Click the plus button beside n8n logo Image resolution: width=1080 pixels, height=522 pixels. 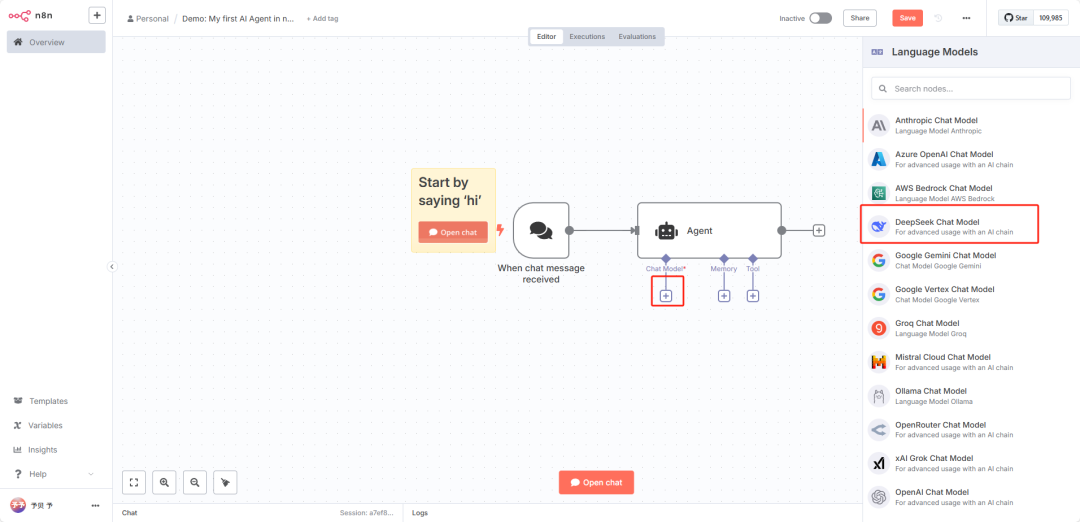pos(97,15)
